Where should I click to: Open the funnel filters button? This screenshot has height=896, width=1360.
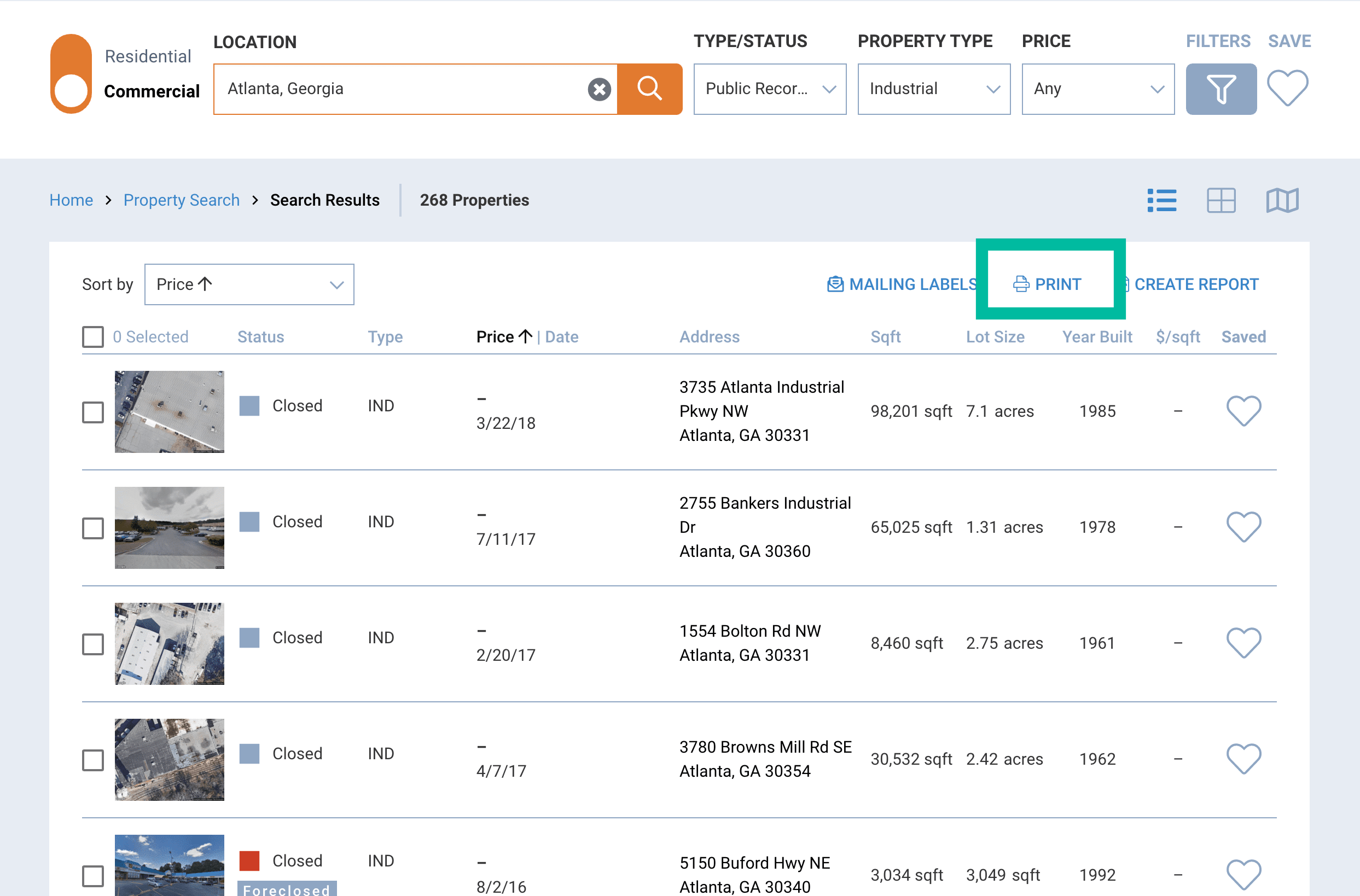point(1220,89)
